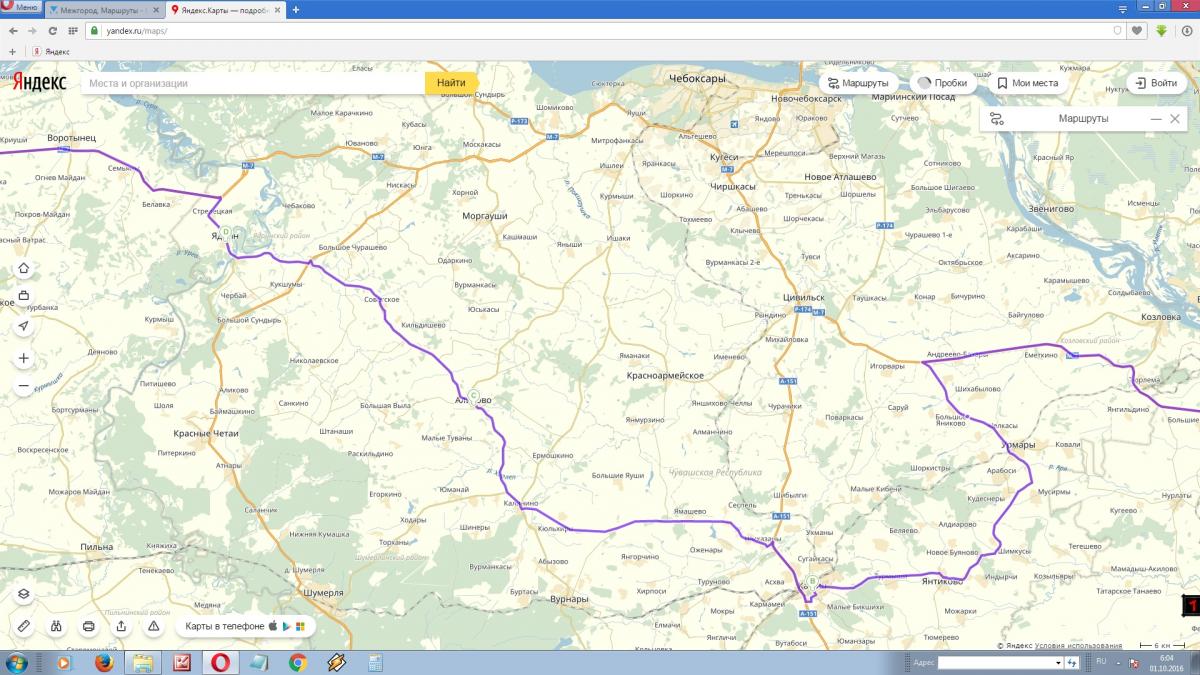Open the calculator from the taskbar

[375, 662]
